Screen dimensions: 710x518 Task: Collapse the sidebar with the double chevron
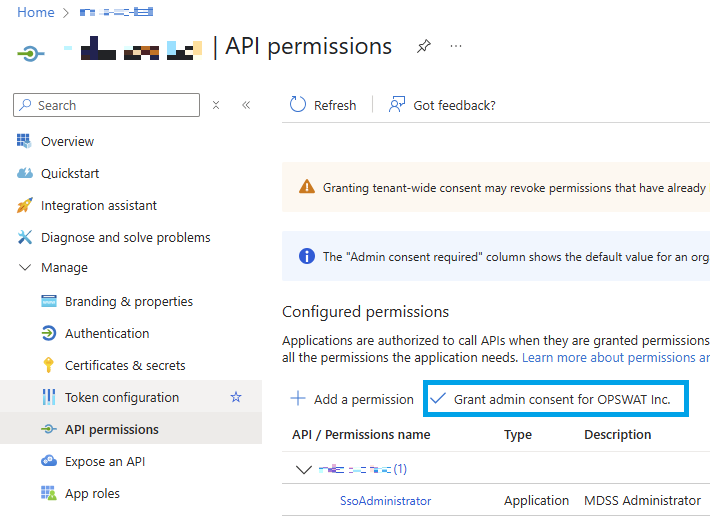[246, 105]
